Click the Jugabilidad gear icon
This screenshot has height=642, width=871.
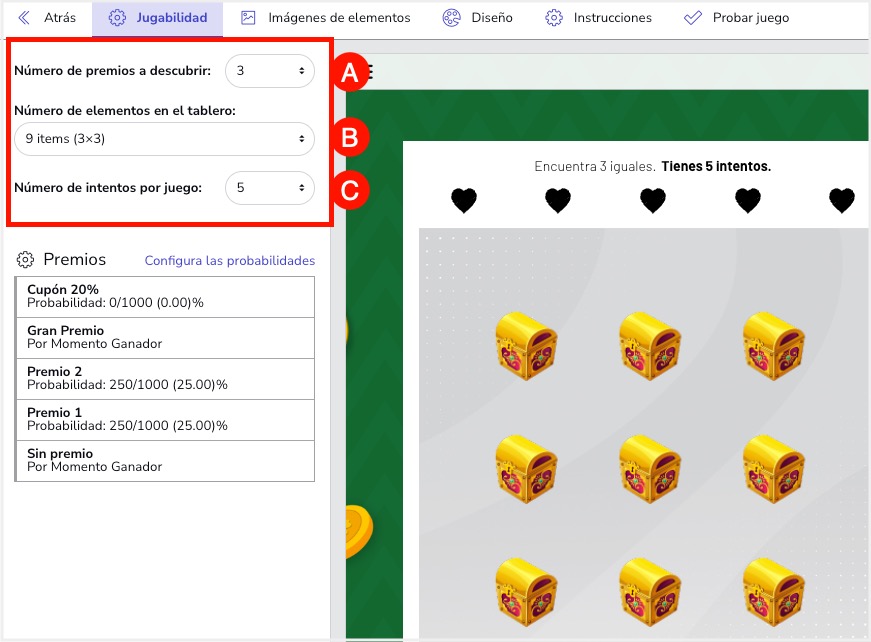pos(117,18)
